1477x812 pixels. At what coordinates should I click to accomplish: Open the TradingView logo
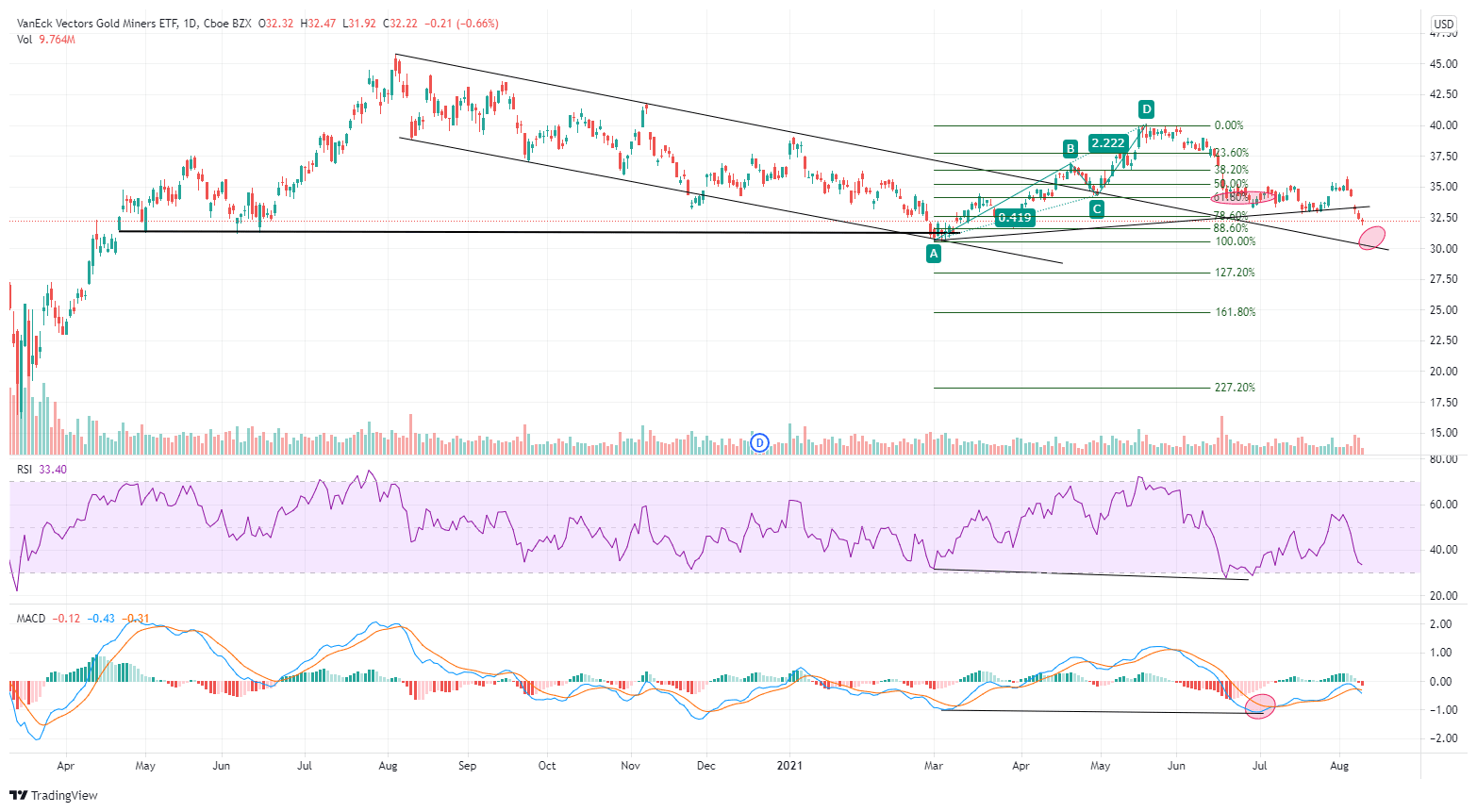[x=56, y=795]
